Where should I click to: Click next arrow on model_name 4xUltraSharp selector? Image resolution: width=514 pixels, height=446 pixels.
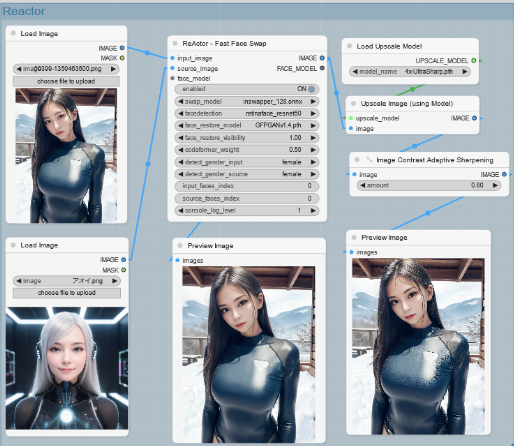[x=465, y=71]
